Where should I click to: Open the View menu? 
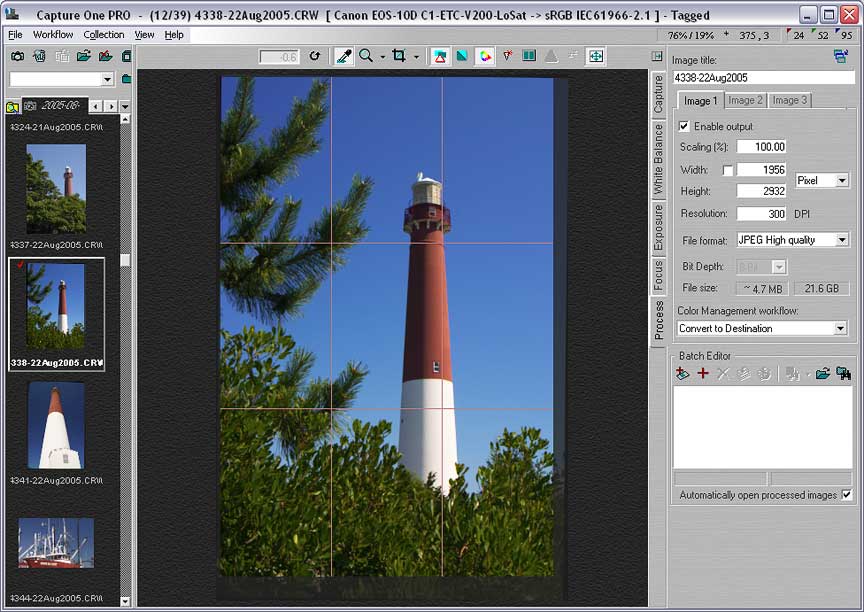pyautogui.click(x=144, y=35)
